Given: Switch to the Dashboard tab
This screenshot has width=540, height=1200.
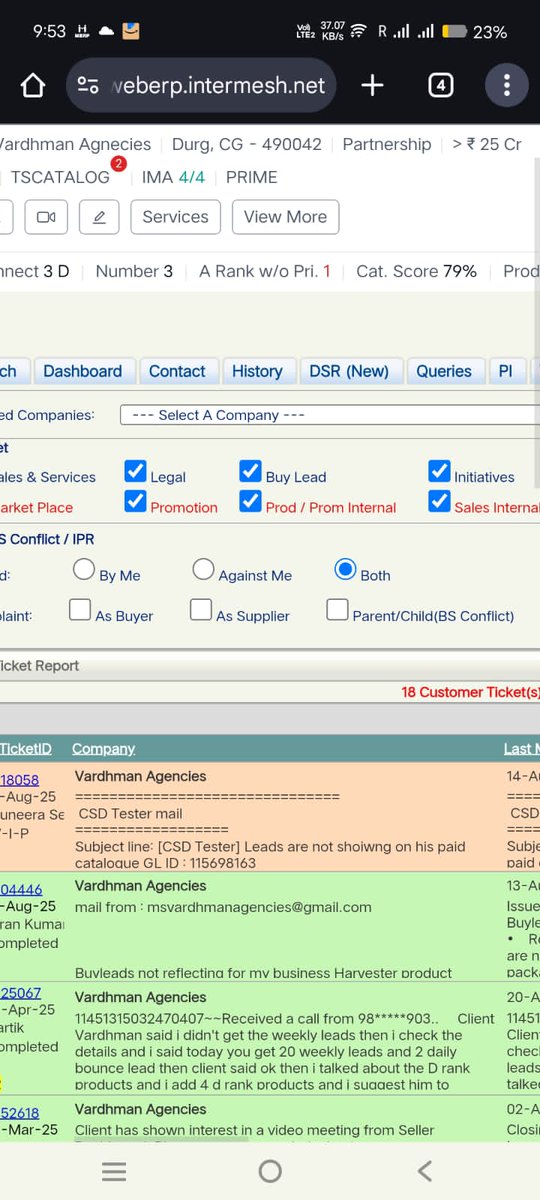Looking at the screenshot, I should (x=83, y=371).
